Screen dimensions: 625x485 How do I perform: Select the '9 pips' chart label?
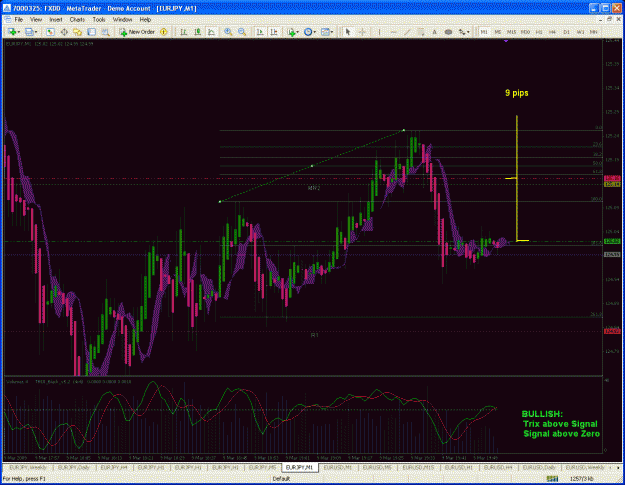pyautogui.click(x=517, y=93)
